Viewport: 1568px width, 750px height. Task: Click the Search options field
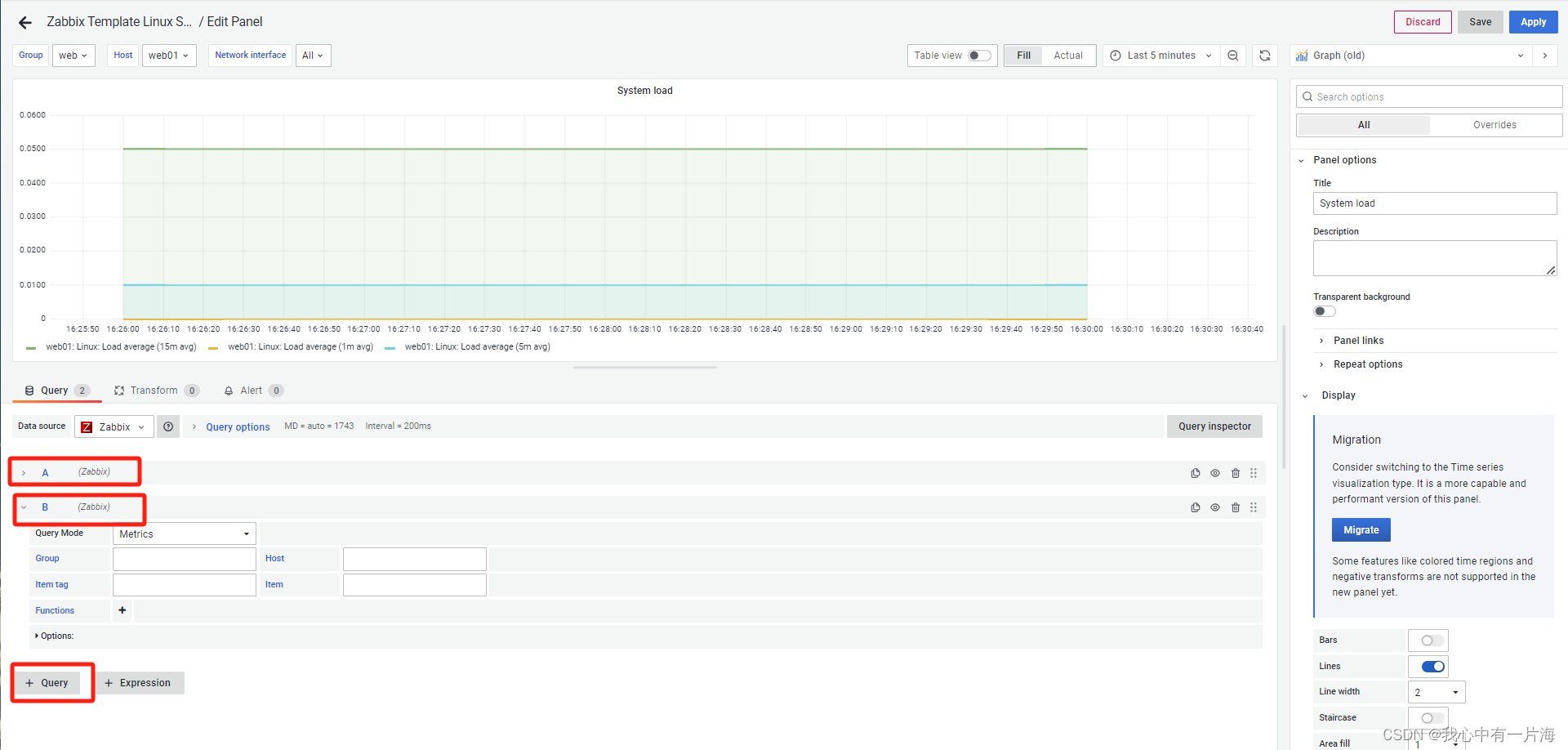pyautogui.click(x=1429, y=97)
